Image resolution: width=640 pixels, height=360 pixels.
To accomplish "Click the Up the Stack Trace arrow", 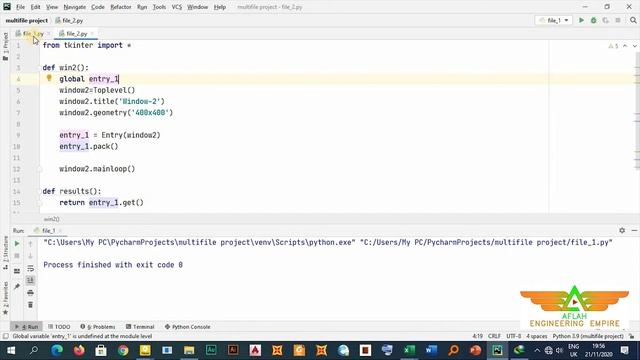I will pyautogui.click(x=30, y=244).
